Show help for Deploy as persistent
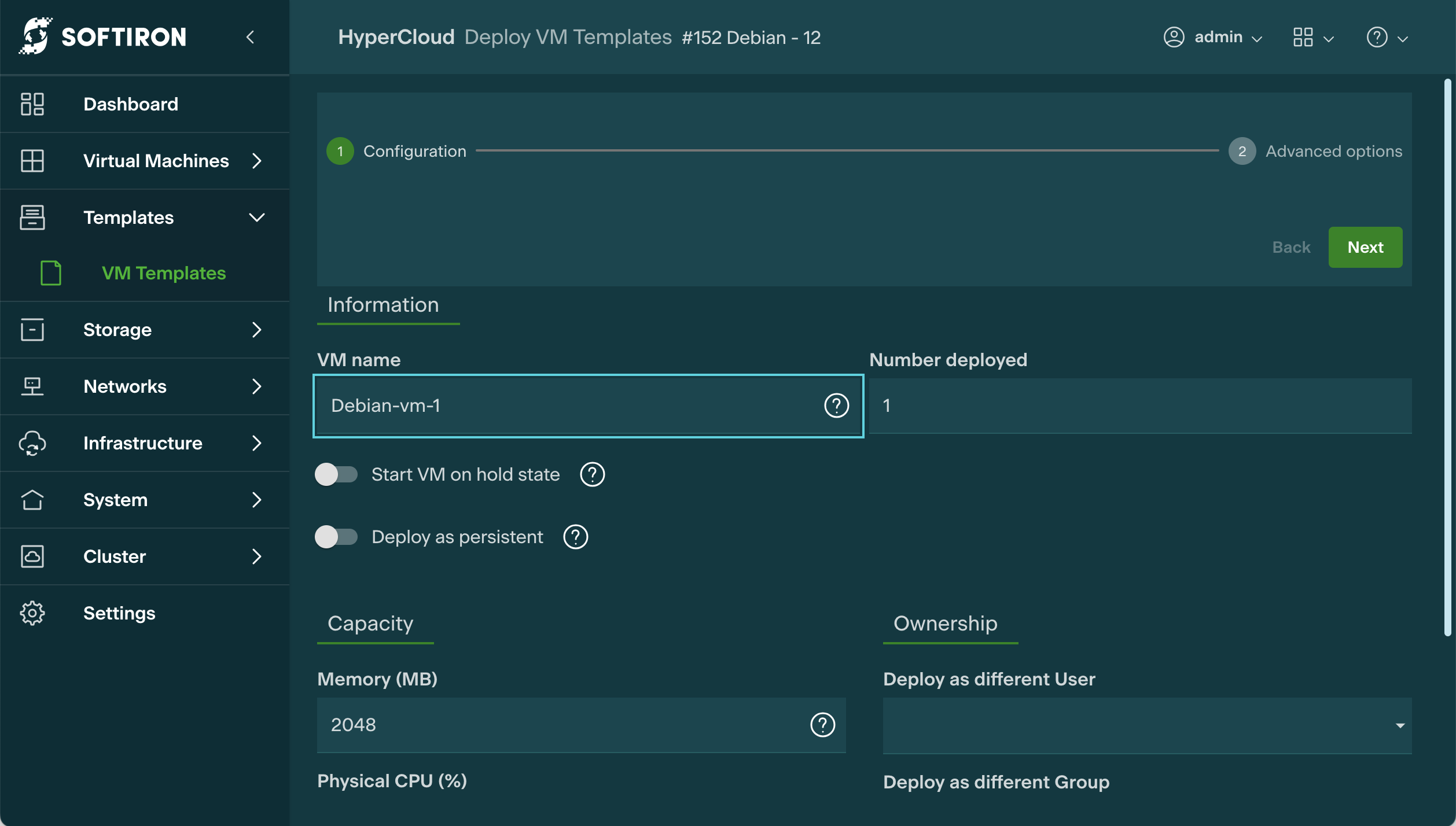 (x=575, y=537)
